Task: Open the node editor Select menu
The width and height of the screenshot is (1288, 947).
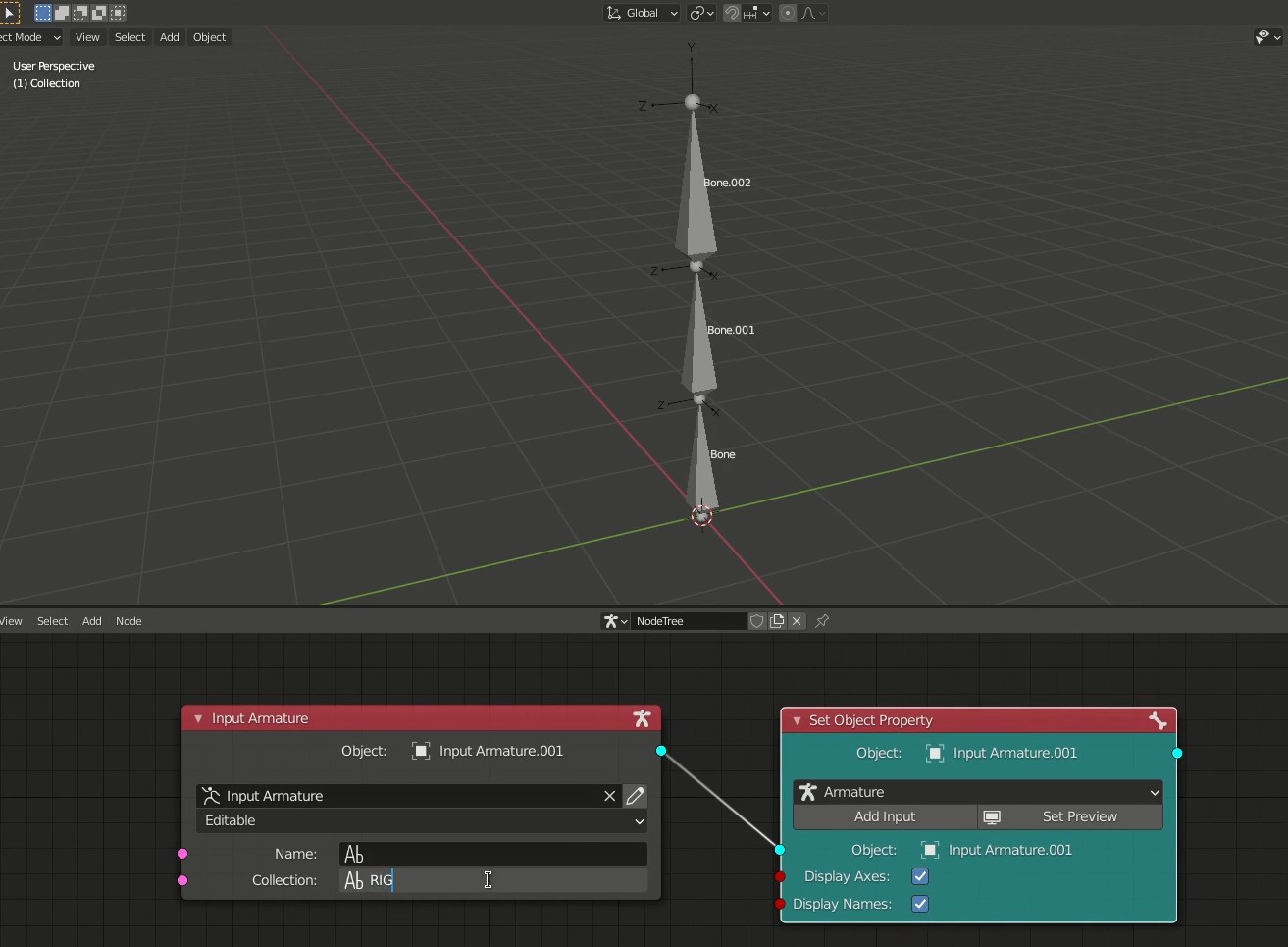Action: (52, 621)
